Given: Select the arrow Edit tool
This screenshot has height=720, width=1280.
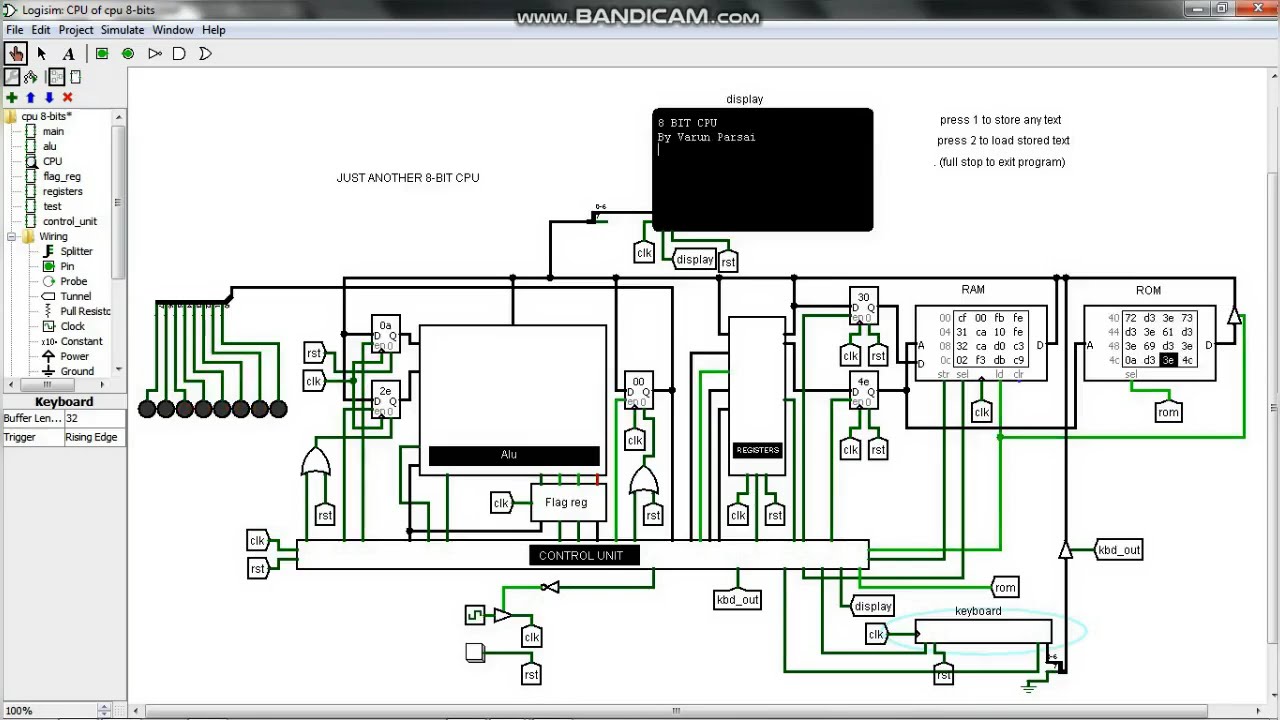Looking at the screenshot, I should (x=42, y=54).
